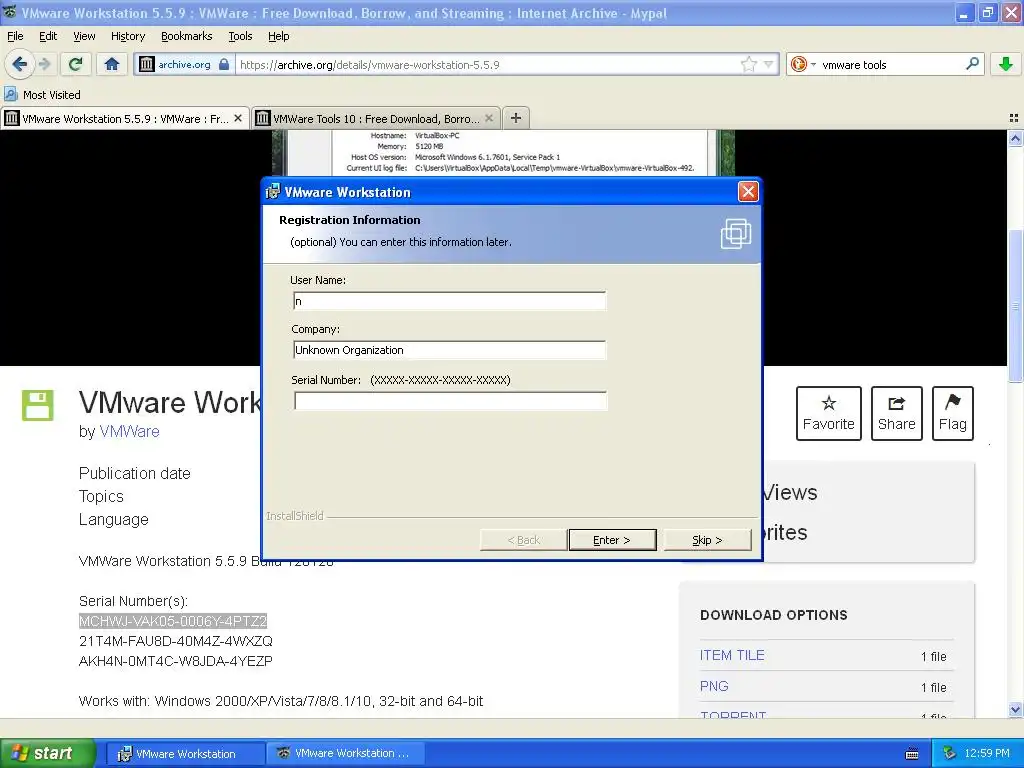
Task: Restore down the browser window
Action: click(987, 12)
